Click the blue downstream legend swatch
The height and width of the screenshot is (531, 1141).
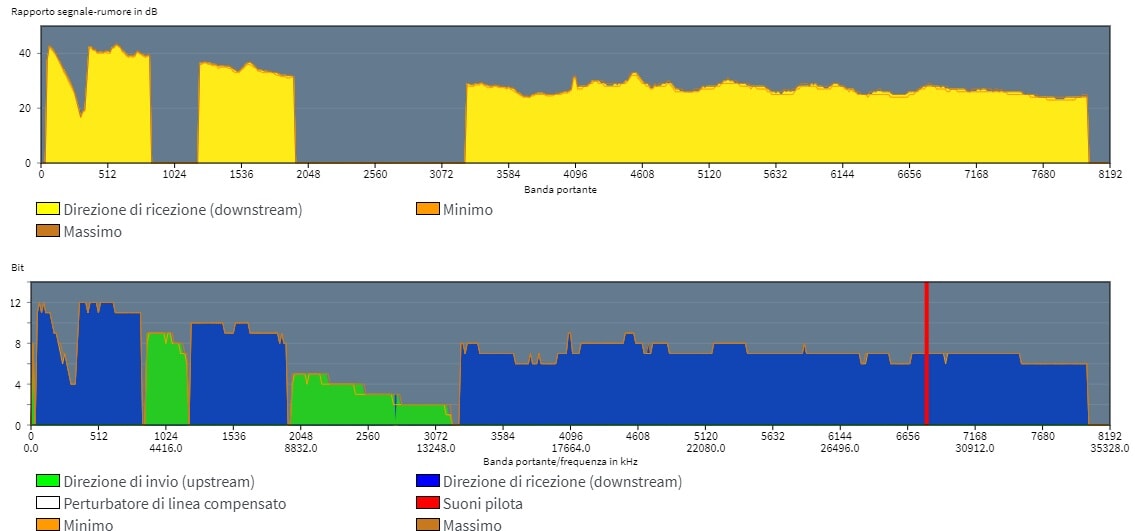pyautogui.click(x=427, y=482)
